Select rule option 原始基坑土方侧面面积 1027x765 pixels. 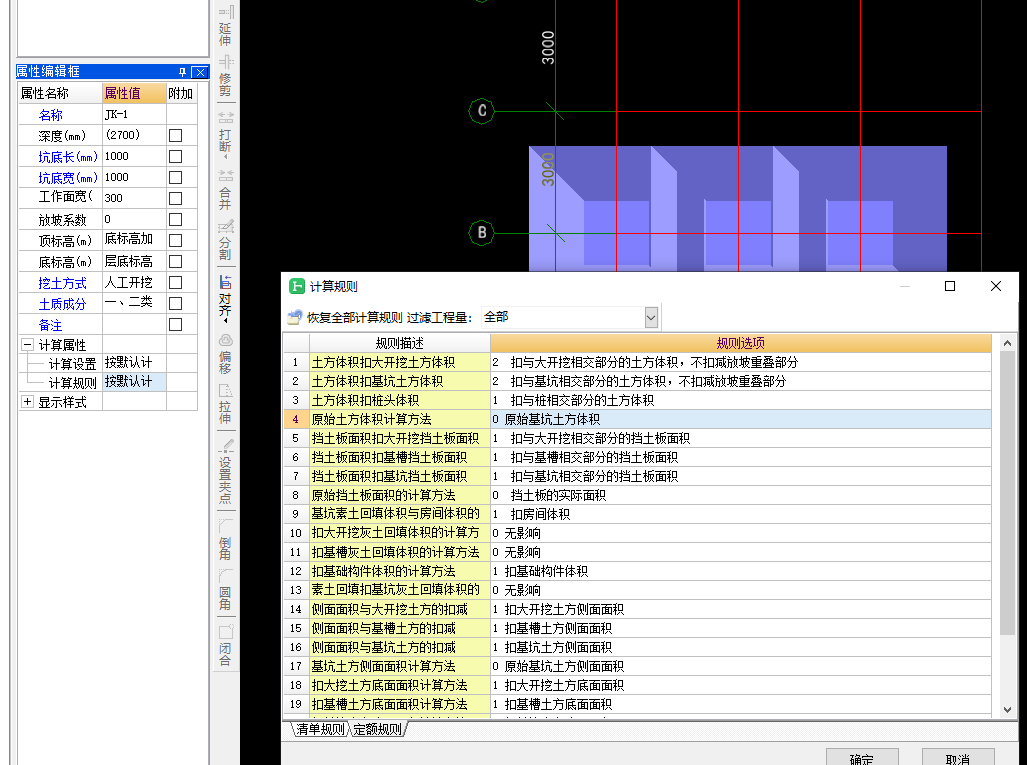pyautogui.click(x=741, y=666)
